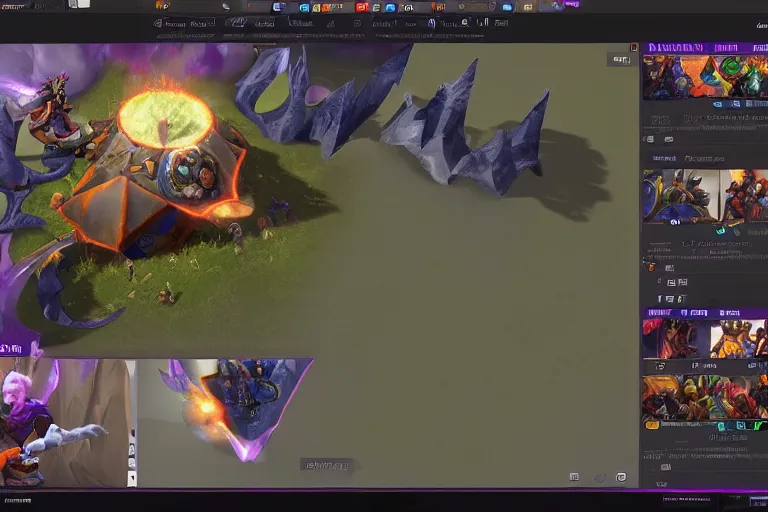
Task: Click the gray label button at viewport bottom
Action: click(327, 465)
